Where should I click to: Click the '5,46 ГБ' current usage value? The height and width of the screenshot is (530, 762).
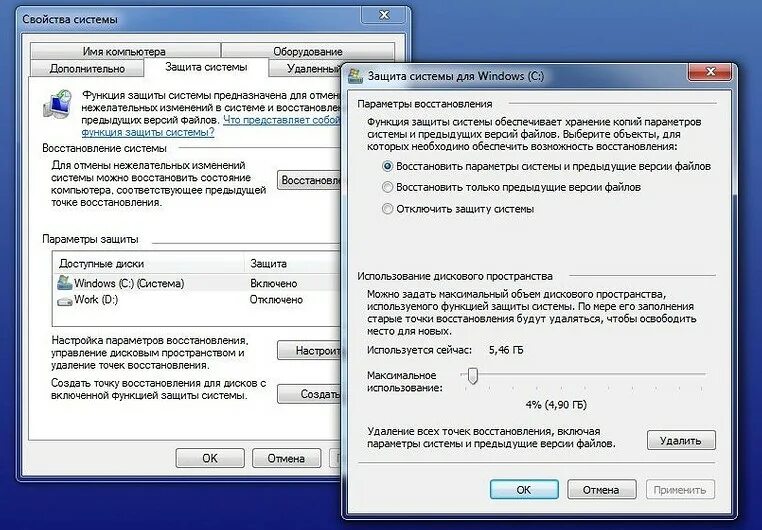506,350
